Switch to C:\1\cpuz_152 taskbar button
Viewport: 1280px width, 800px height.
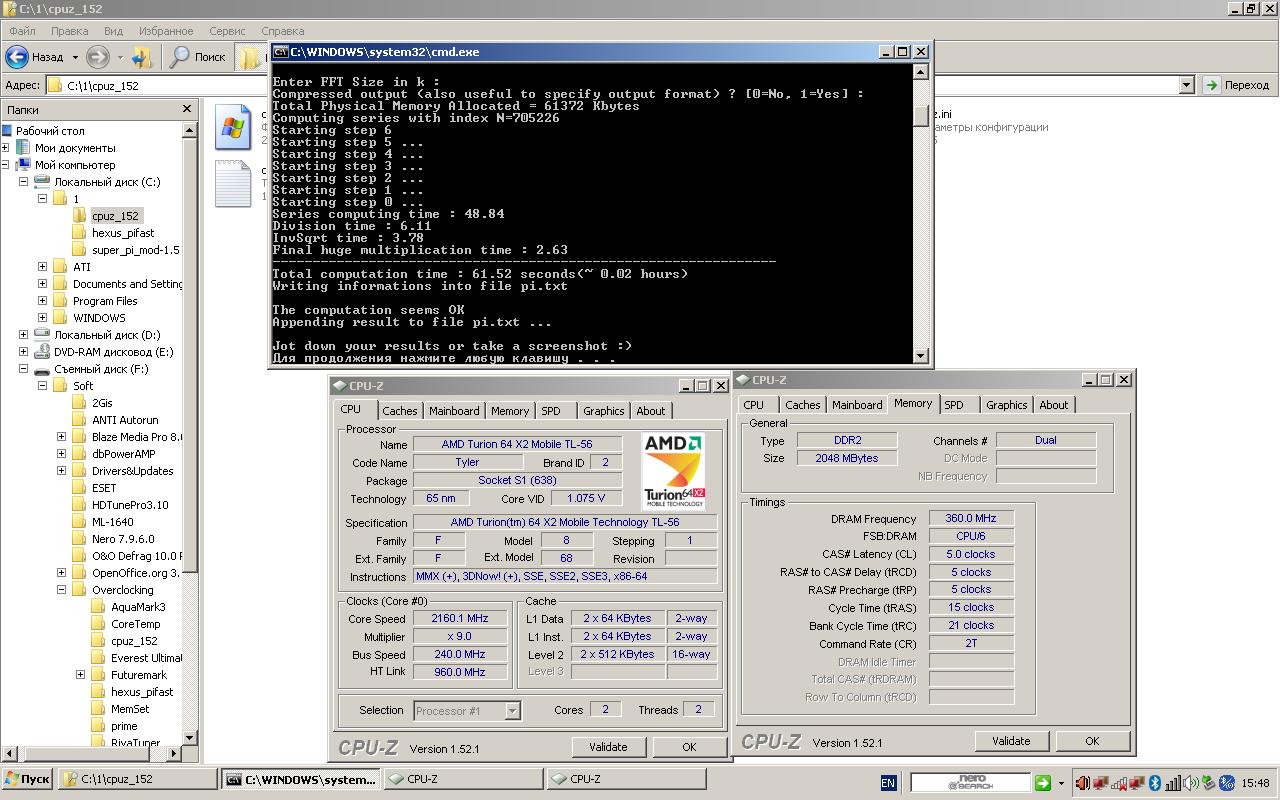(138, 779)
